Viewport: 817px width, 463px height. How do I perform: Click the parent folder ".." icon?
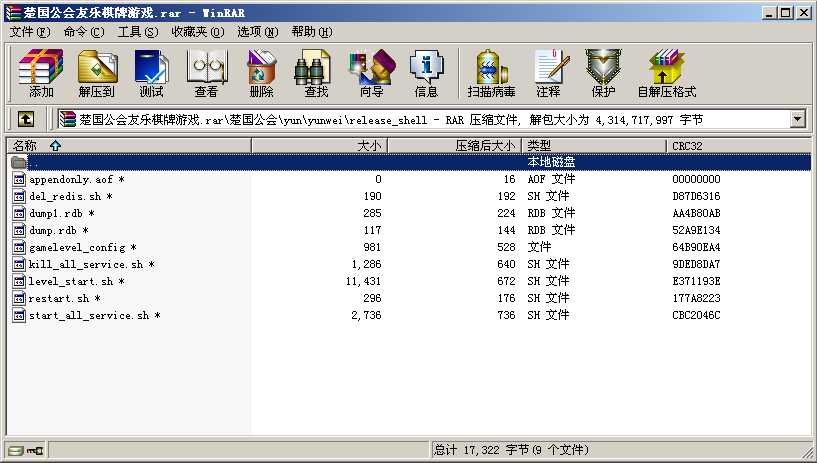click(x=19, y=162)
